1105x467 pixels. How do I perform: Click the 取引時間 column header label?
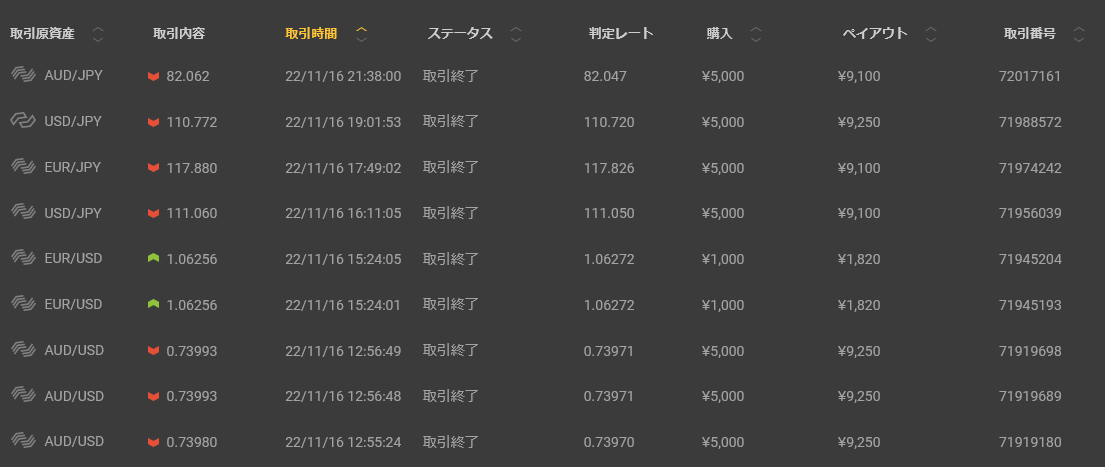[x=311, y=34]
